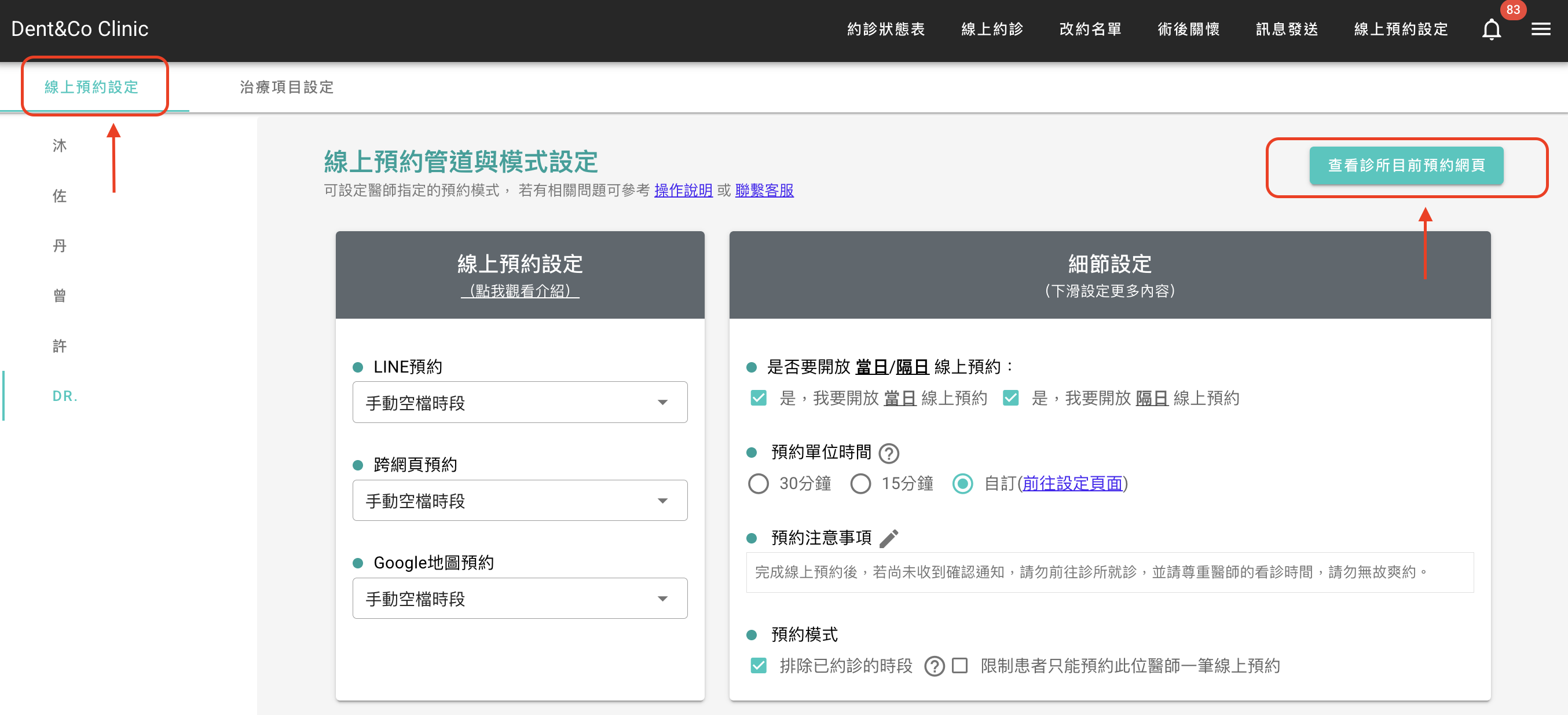Disable 排除已約診的時段 option
Viewport: 1568px width, 715px height.
[x=758, y=666]
